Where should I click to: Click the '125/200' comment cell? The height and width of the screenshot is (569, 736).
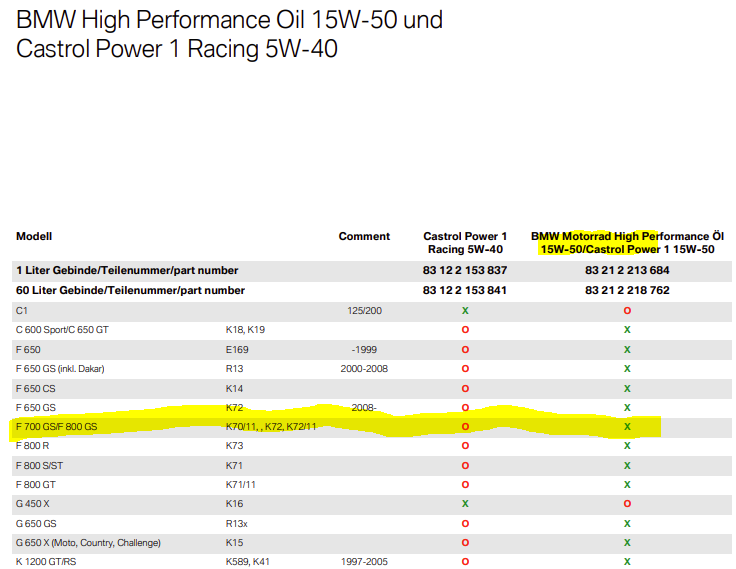[x=364, y=310]
